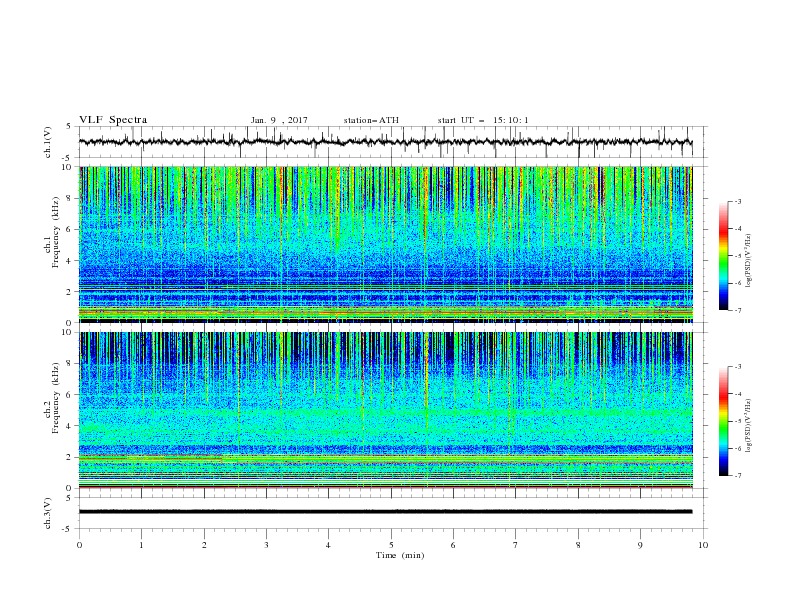The image size is (792, 612).
Task: Click the "VLF Spectra" plot title
Action: point(113,120)
